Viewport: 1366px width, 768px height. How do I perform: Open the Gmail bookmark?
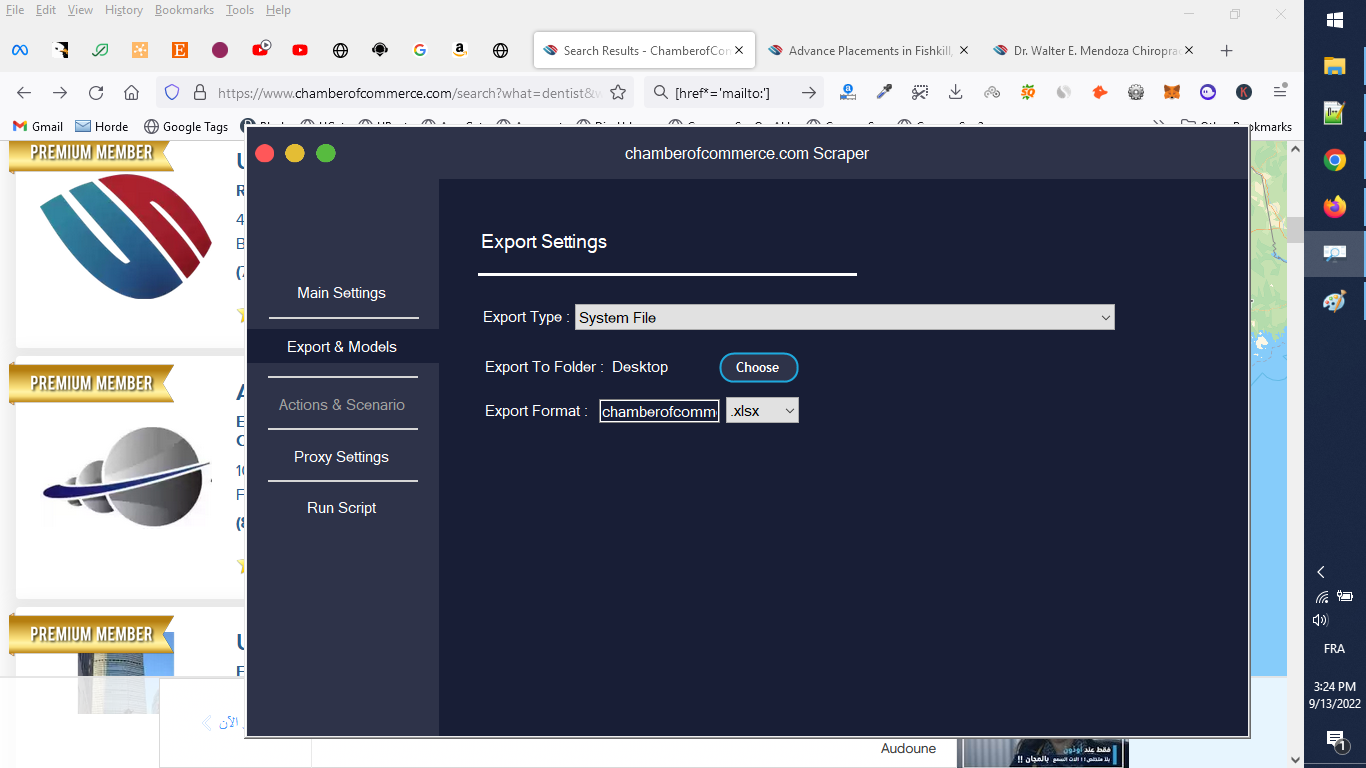coord(38,127)
